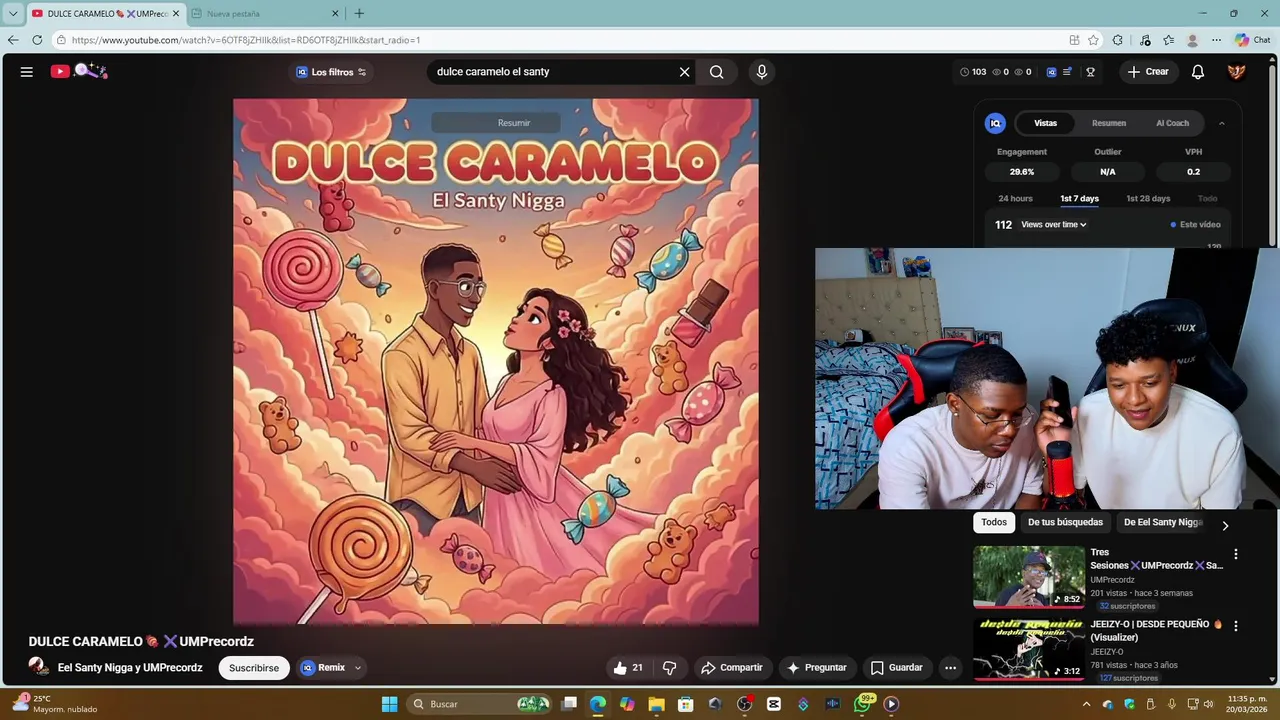Open the Tres Sesiones video thumbnail
1280x720 pixels.
coord(1029,577)
